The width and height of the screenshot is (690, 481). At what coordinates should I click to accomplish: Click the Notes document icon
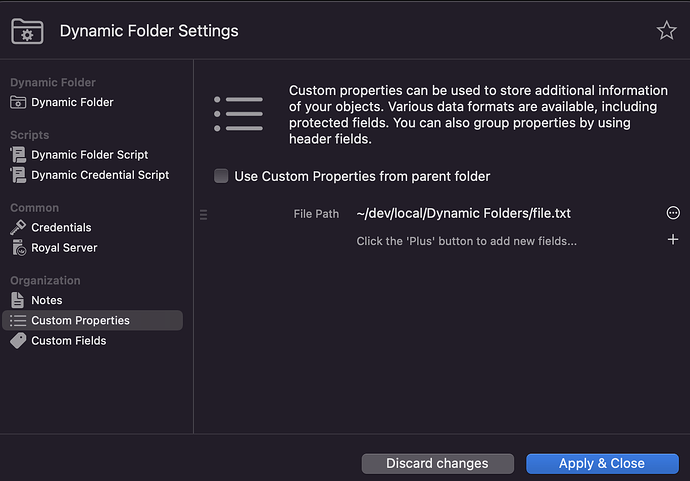click(18, 300)
